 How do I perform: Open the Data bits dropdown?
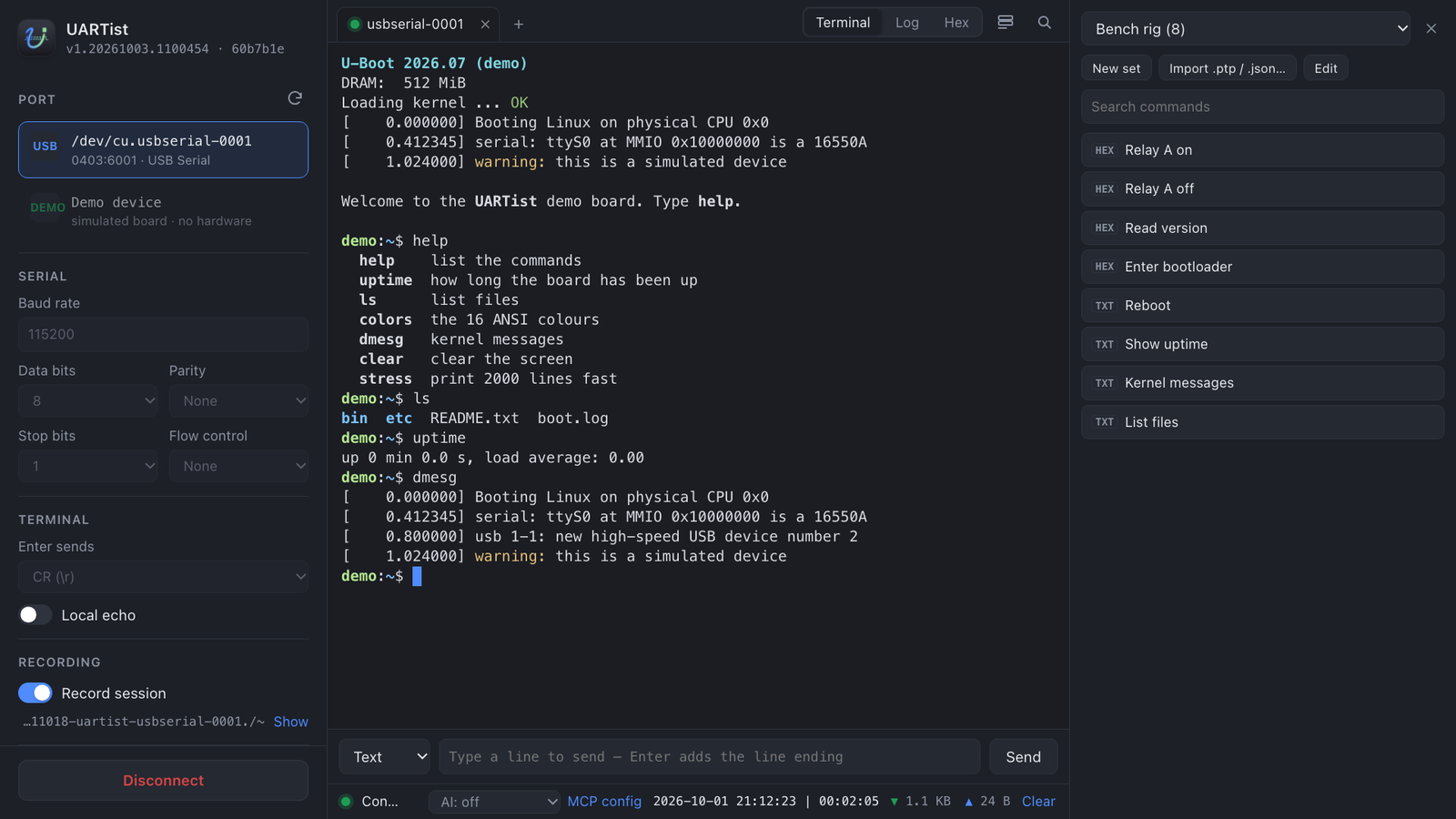pyautogui.click(x=88, y=401)
